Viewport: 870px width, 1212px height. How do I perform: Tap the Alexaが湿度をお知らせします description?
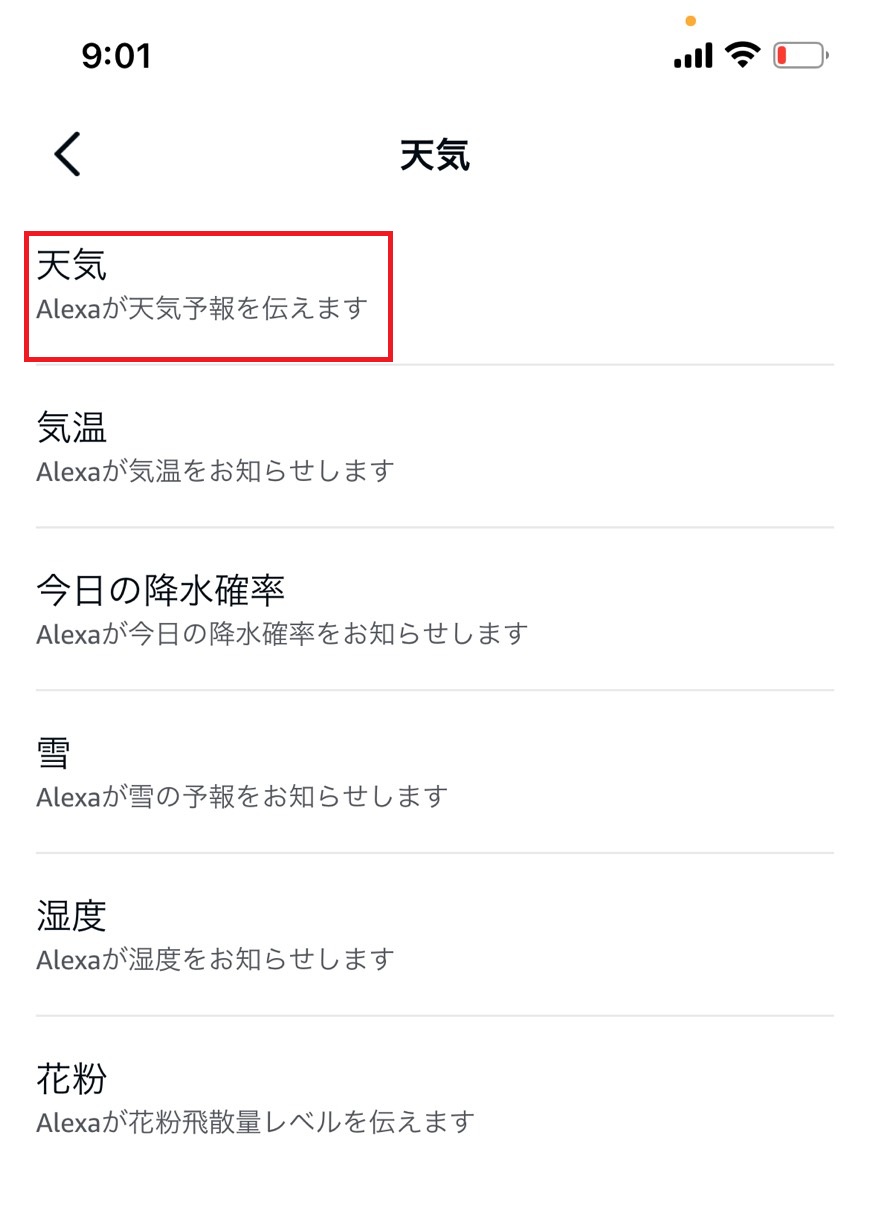215,959
